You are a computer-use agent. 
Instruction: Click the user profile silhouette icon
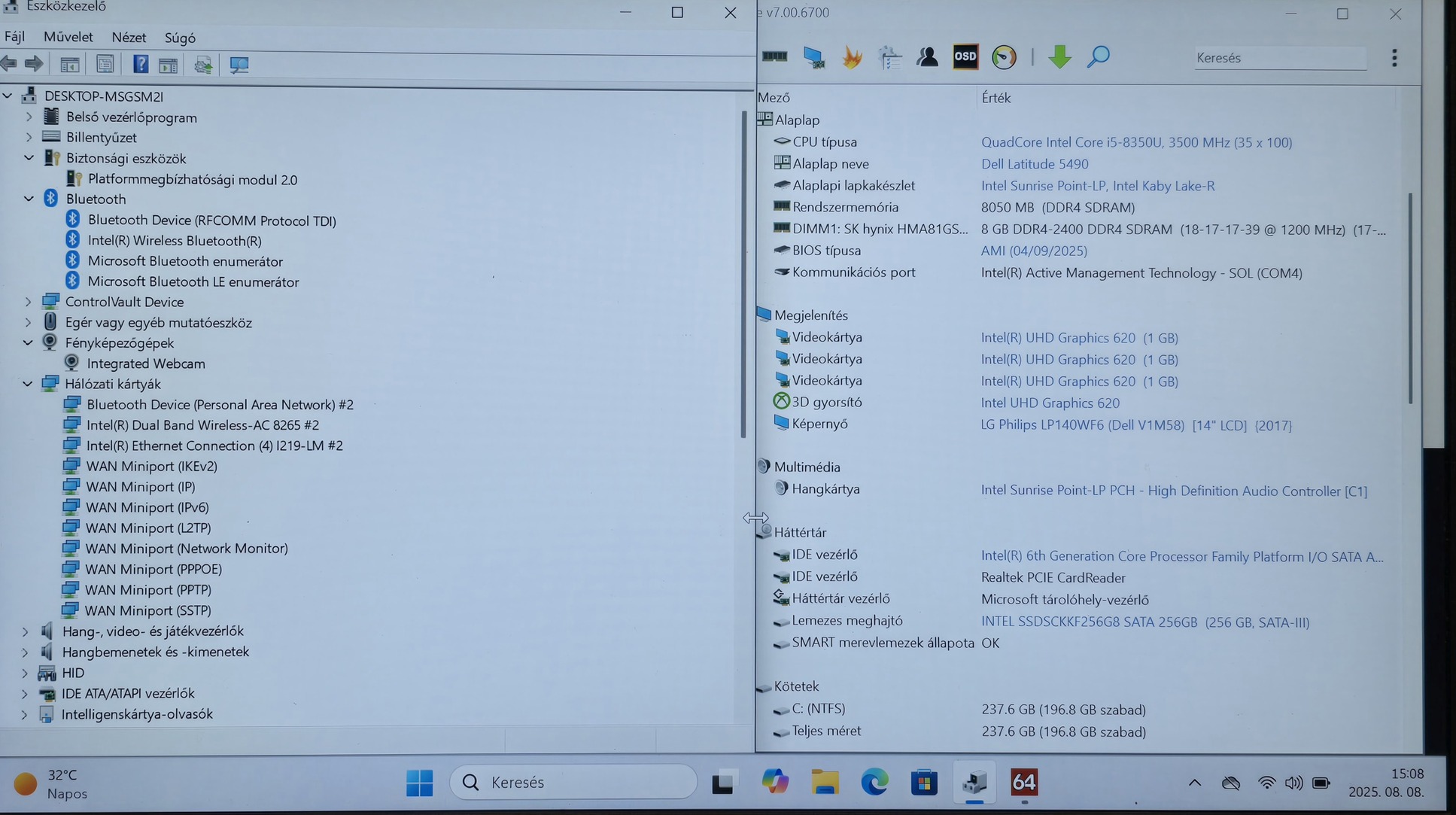(x=927, y=57)
